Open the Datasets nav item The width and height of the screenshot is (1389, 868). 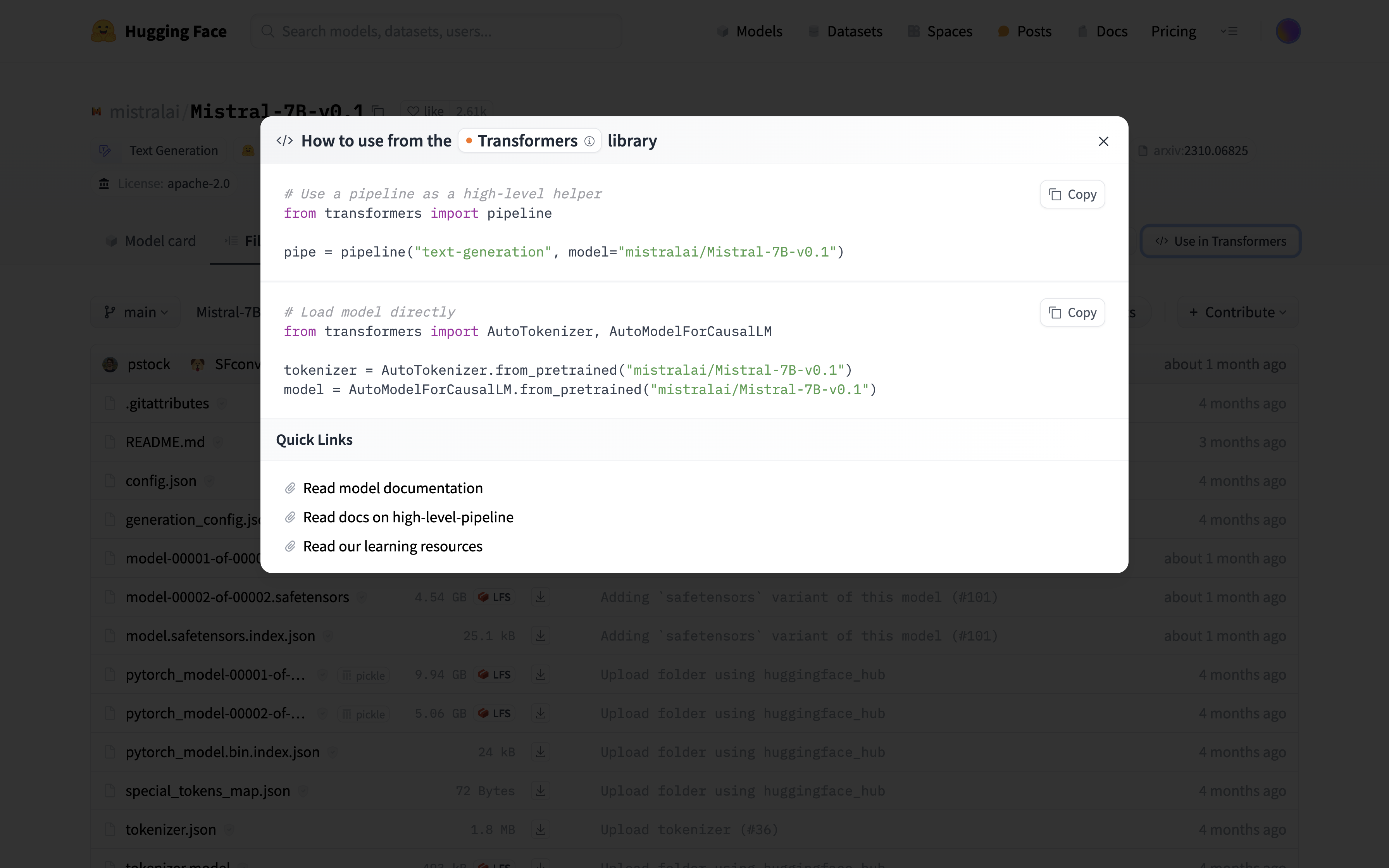click(x=845, y=31)
